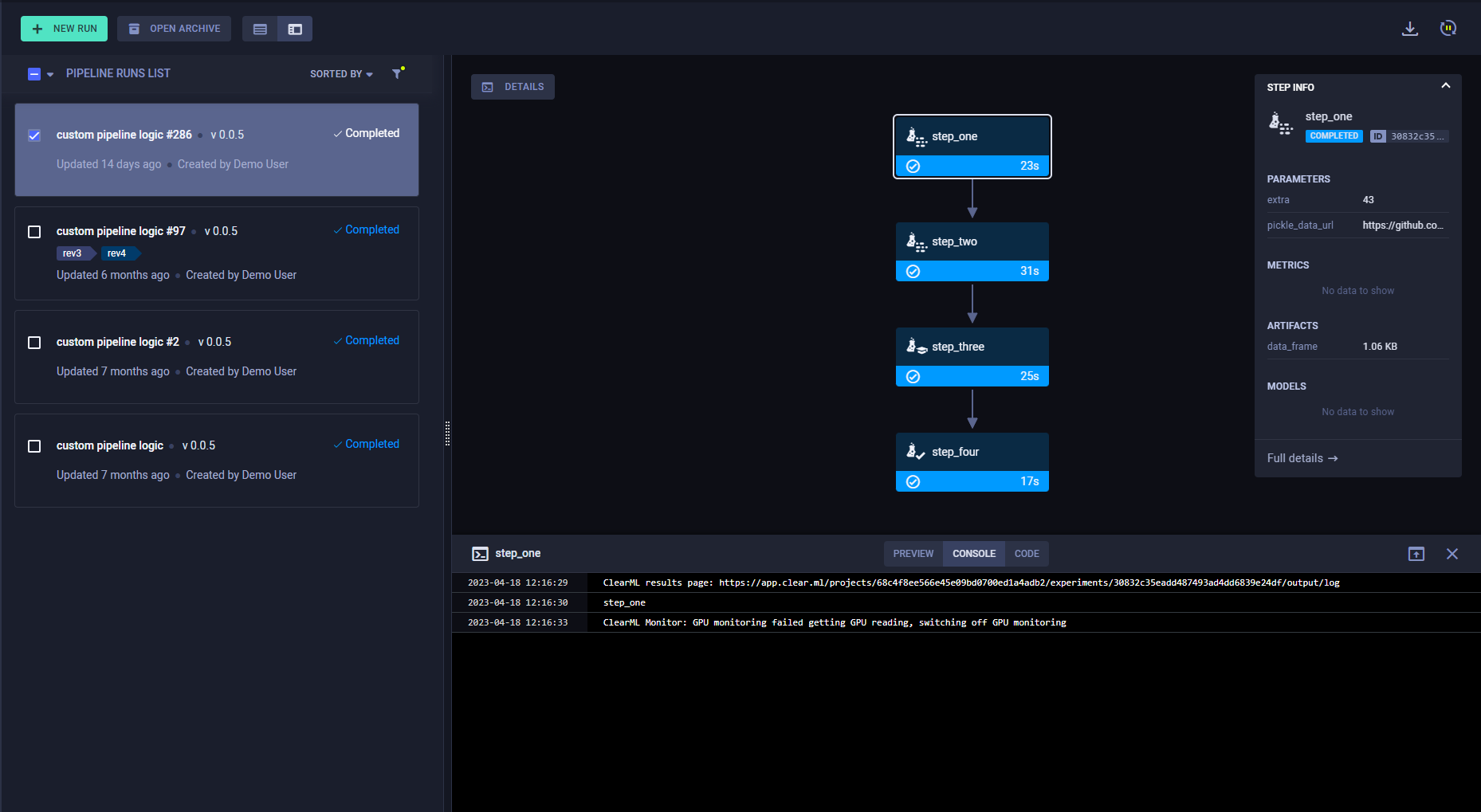Open the runs list filter icon
The height and width of the screenshot is (812, 1481).
tap(397, 73)
